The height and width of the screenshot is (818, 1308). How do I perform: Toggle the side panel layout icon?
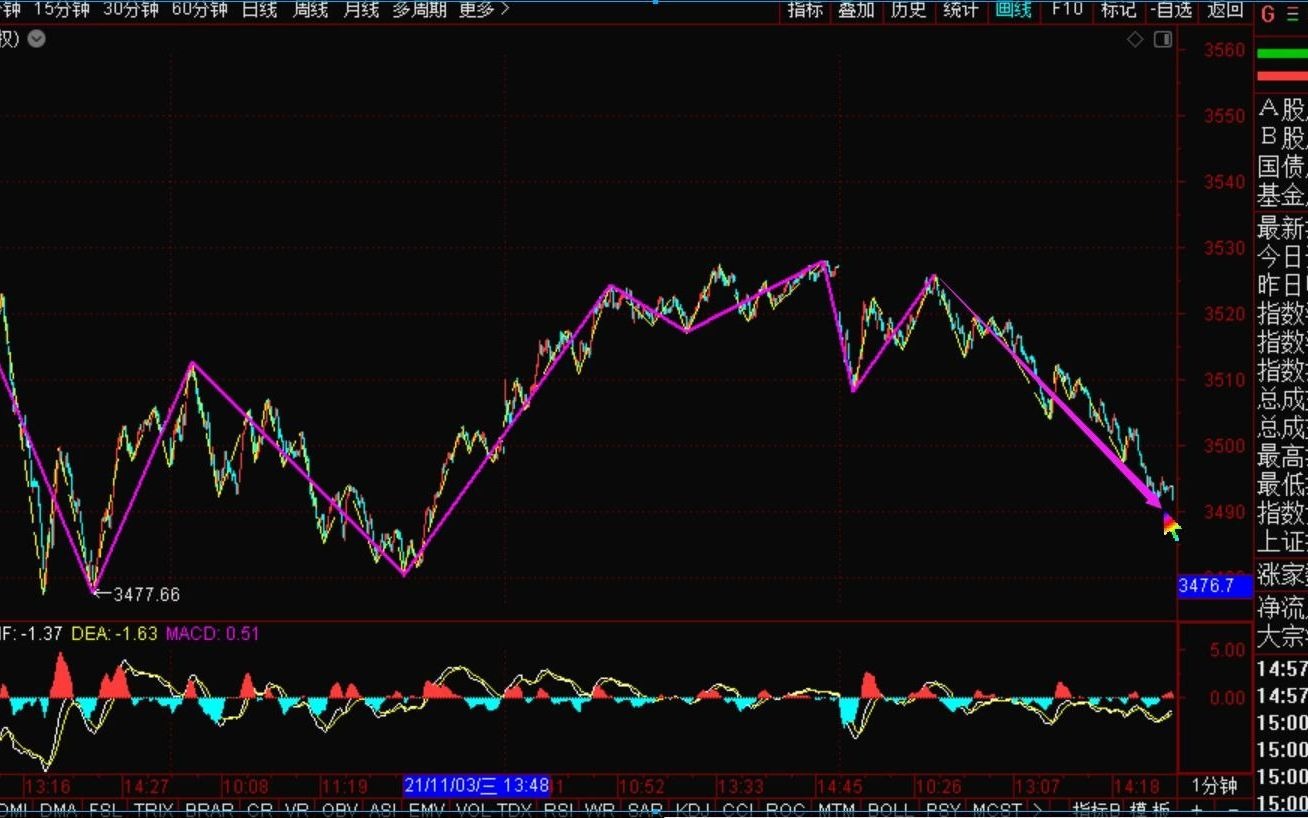tap(1162, 39)
